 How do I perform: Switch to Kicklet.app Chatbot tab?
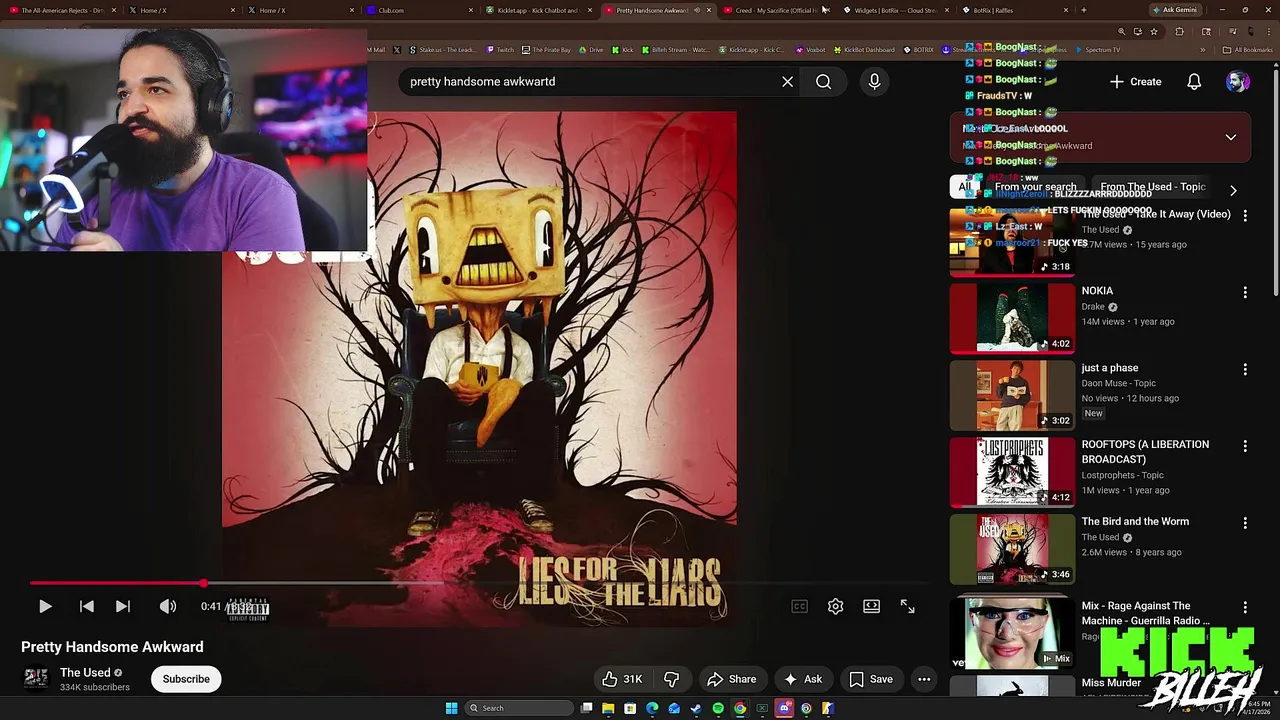point(538,10)
